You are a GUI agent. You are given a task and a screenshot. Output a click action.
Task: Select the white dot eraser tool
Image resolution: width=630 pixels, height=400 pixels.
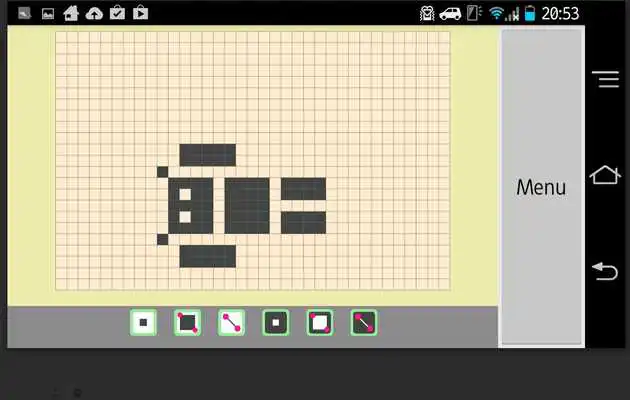276,323
